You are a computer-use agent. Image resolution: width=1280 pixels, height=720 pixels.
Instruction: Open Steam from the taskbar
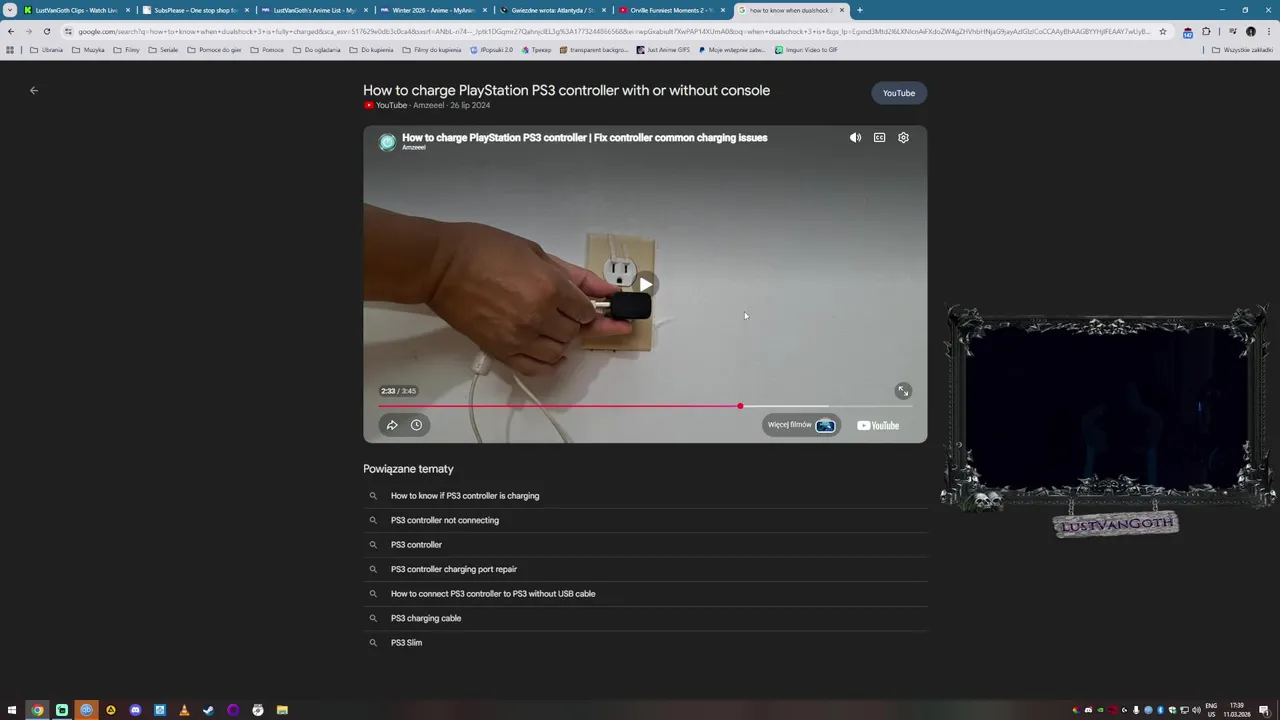(208, 710)
